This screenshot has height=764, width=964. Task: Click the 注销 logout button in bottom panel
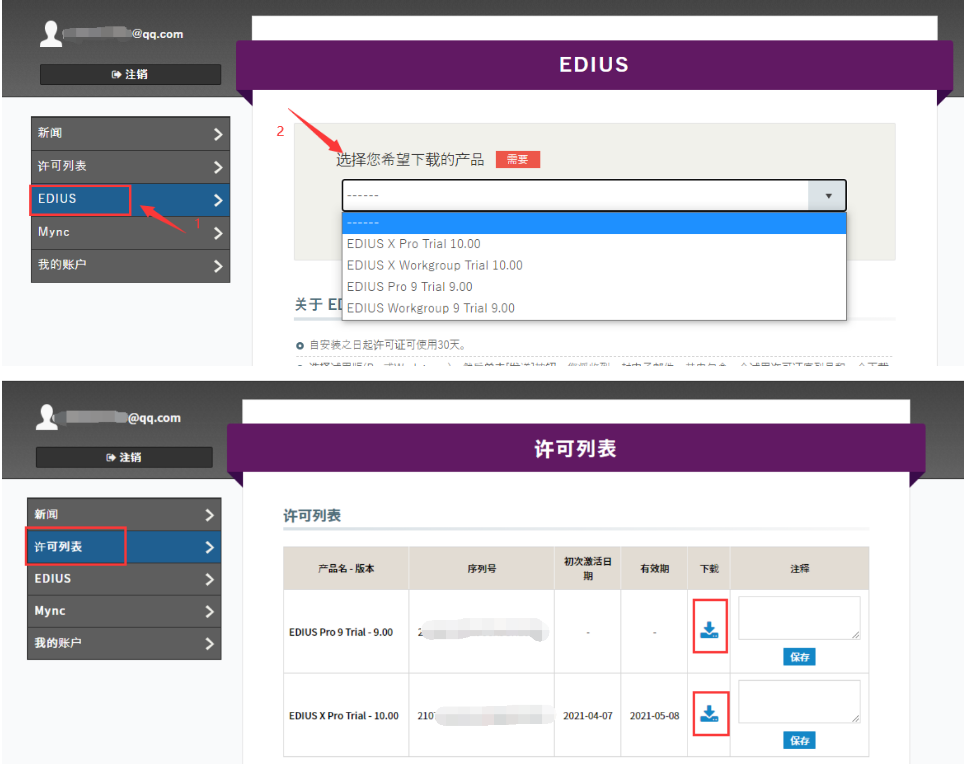coord(124,457)
